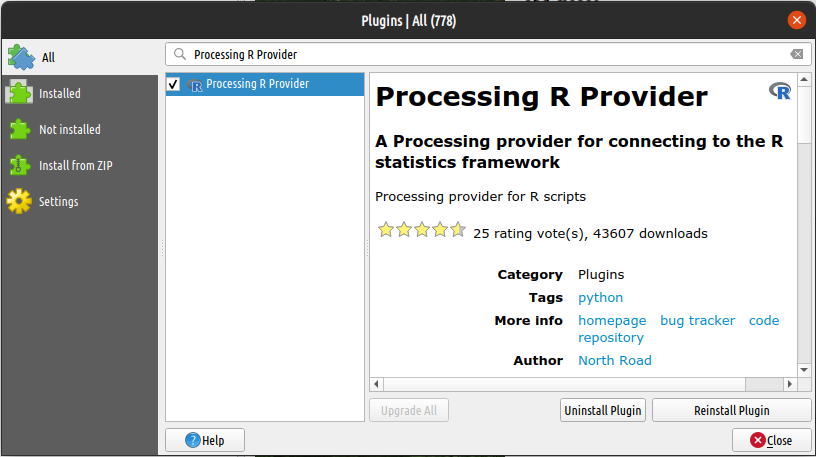The image size is (816, 457).
Task: Open the North Road author link
Action: 615,361
